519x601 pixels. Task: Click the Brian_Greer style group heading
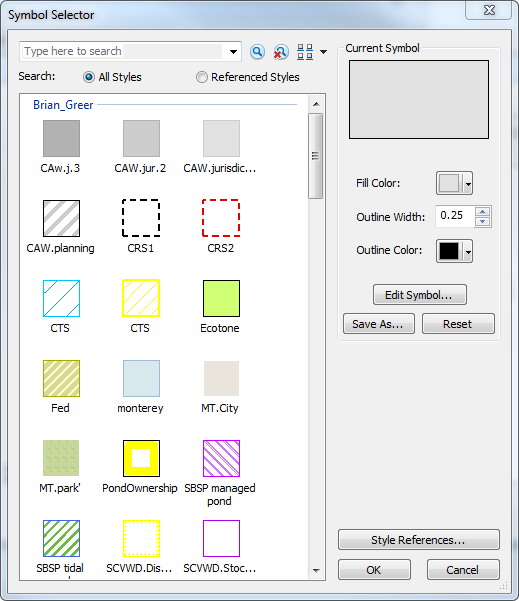coord(63,105)
